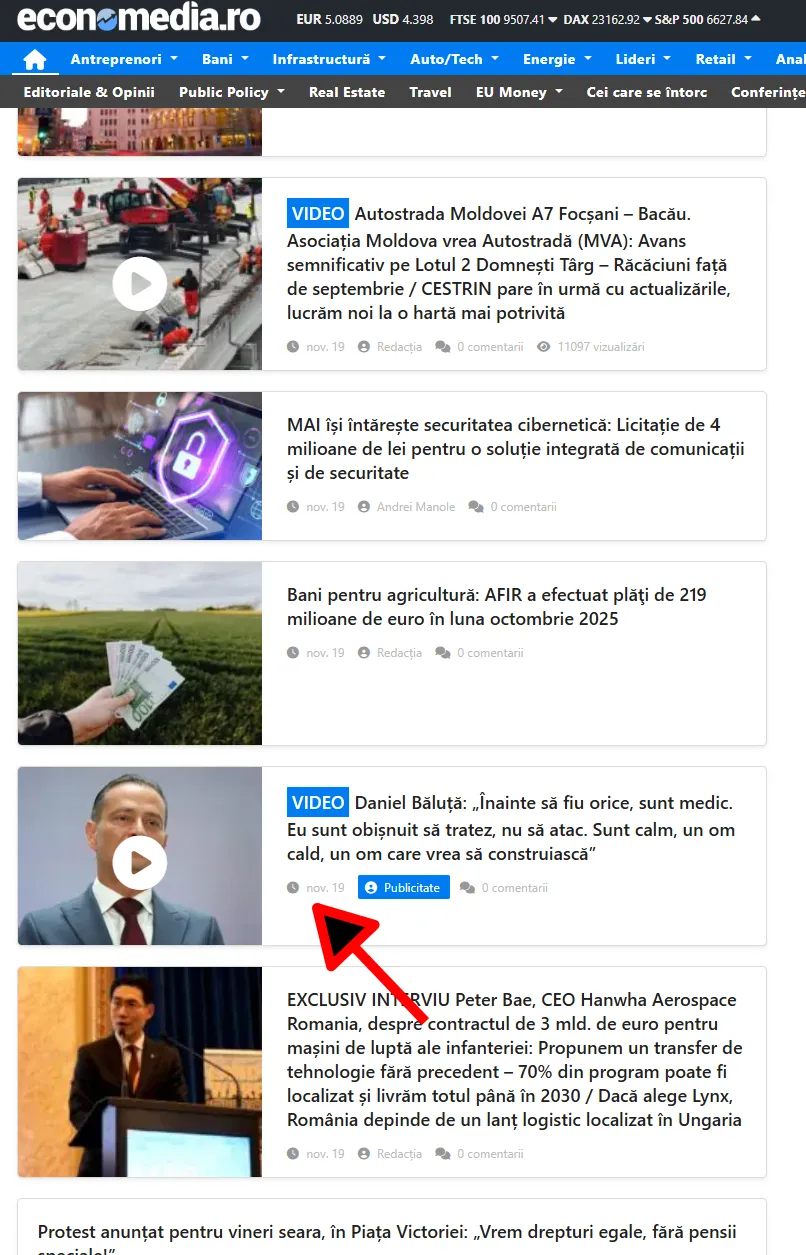Click the author icon next to Andrei Manole
The image size is (806, 1255).
[x=364, y=507]
